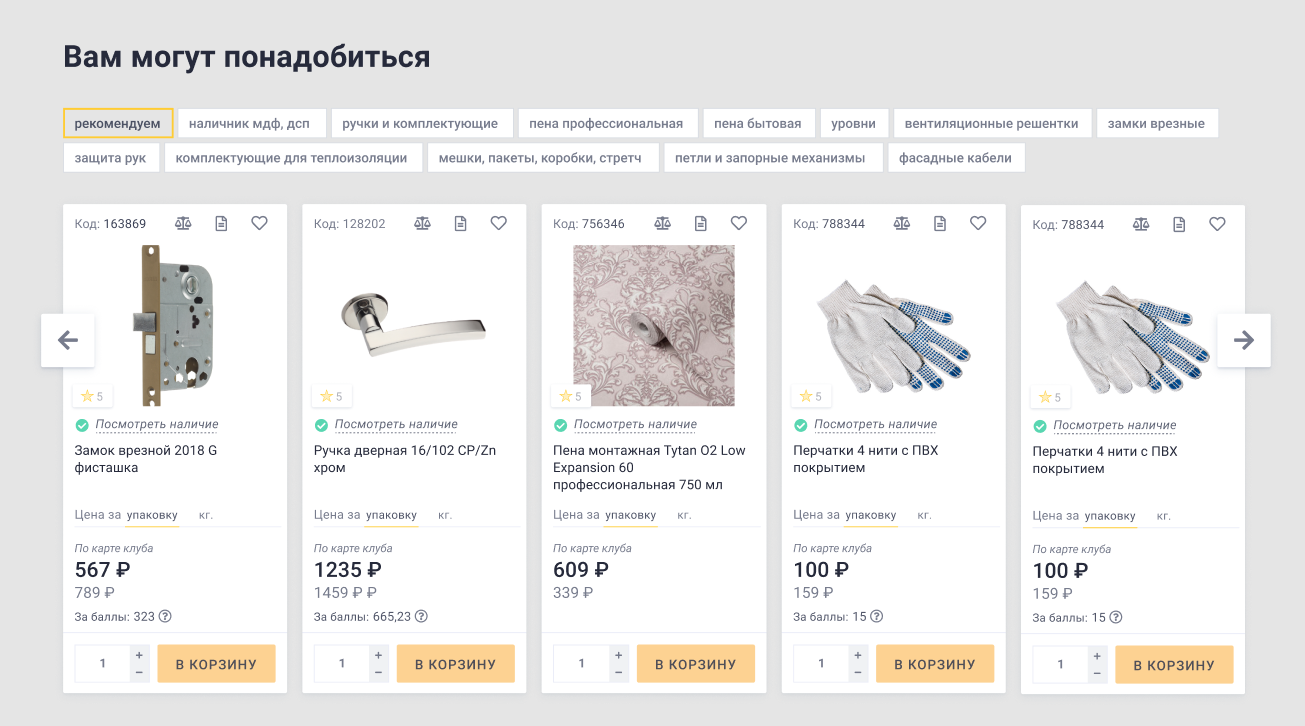This screenshot has height=726, width=1305.
Task: Switch lock price unit to "кг."
Action: (x=206, y=515)
